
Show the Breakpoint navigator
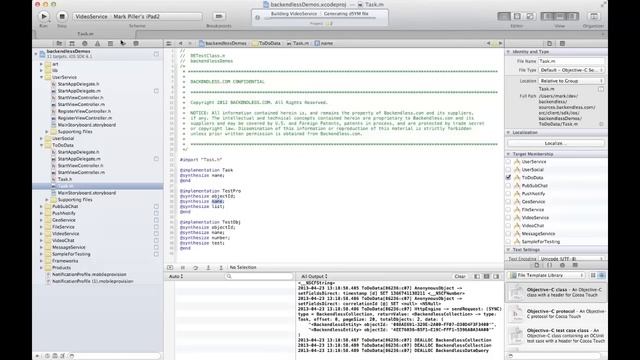[123, 43]
